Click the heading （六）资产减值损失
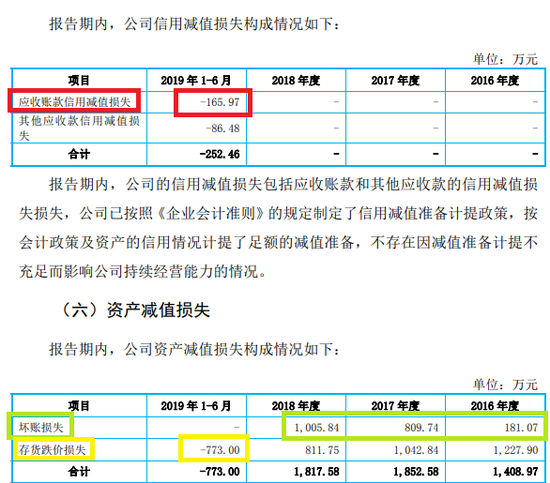This screenshot has width=550, height=483. pyautogui.click(x=135, y=310)
